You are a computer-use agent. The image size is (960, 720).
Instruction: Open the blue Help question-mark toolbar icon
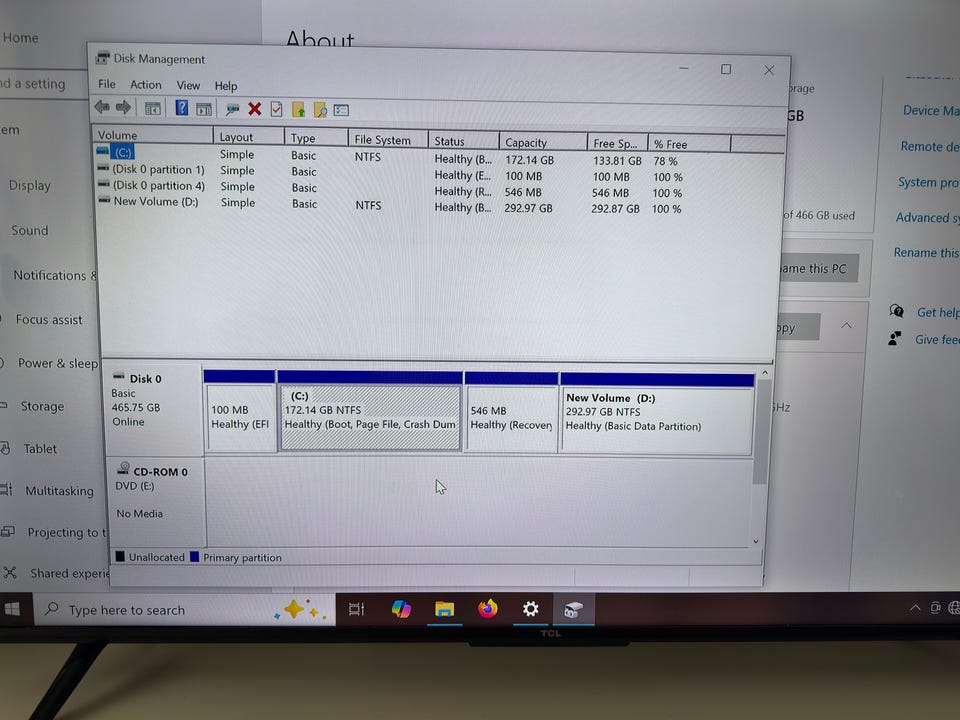[181, 108]
